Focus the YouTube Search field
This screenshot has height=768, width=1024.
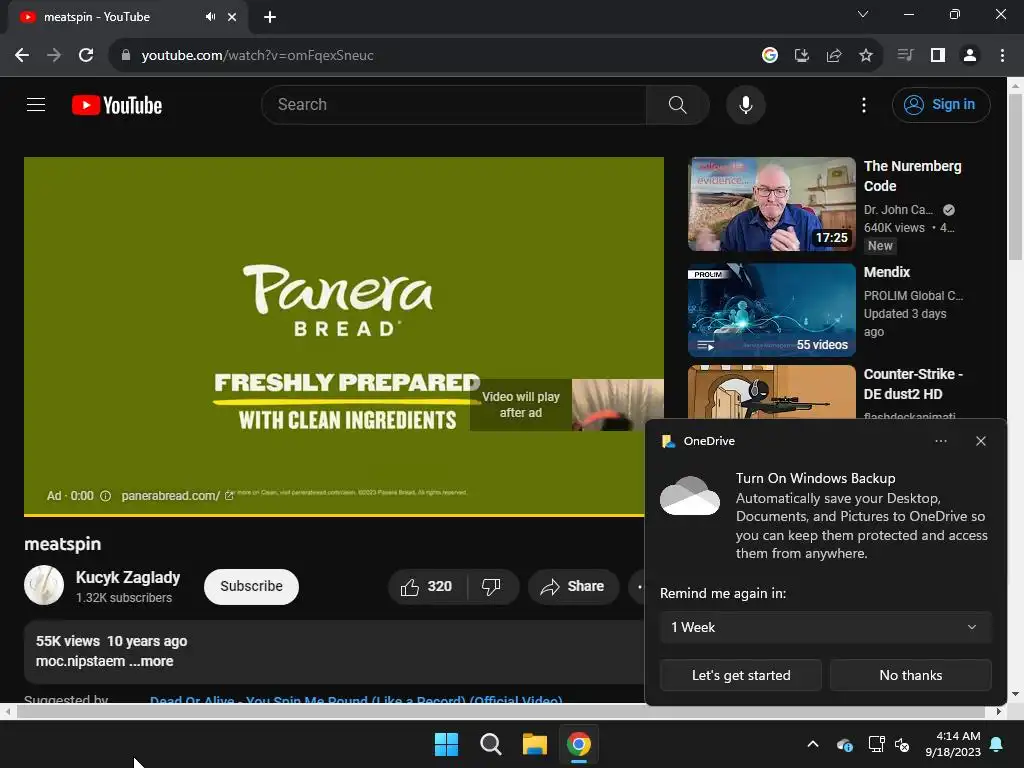[454, 104]
